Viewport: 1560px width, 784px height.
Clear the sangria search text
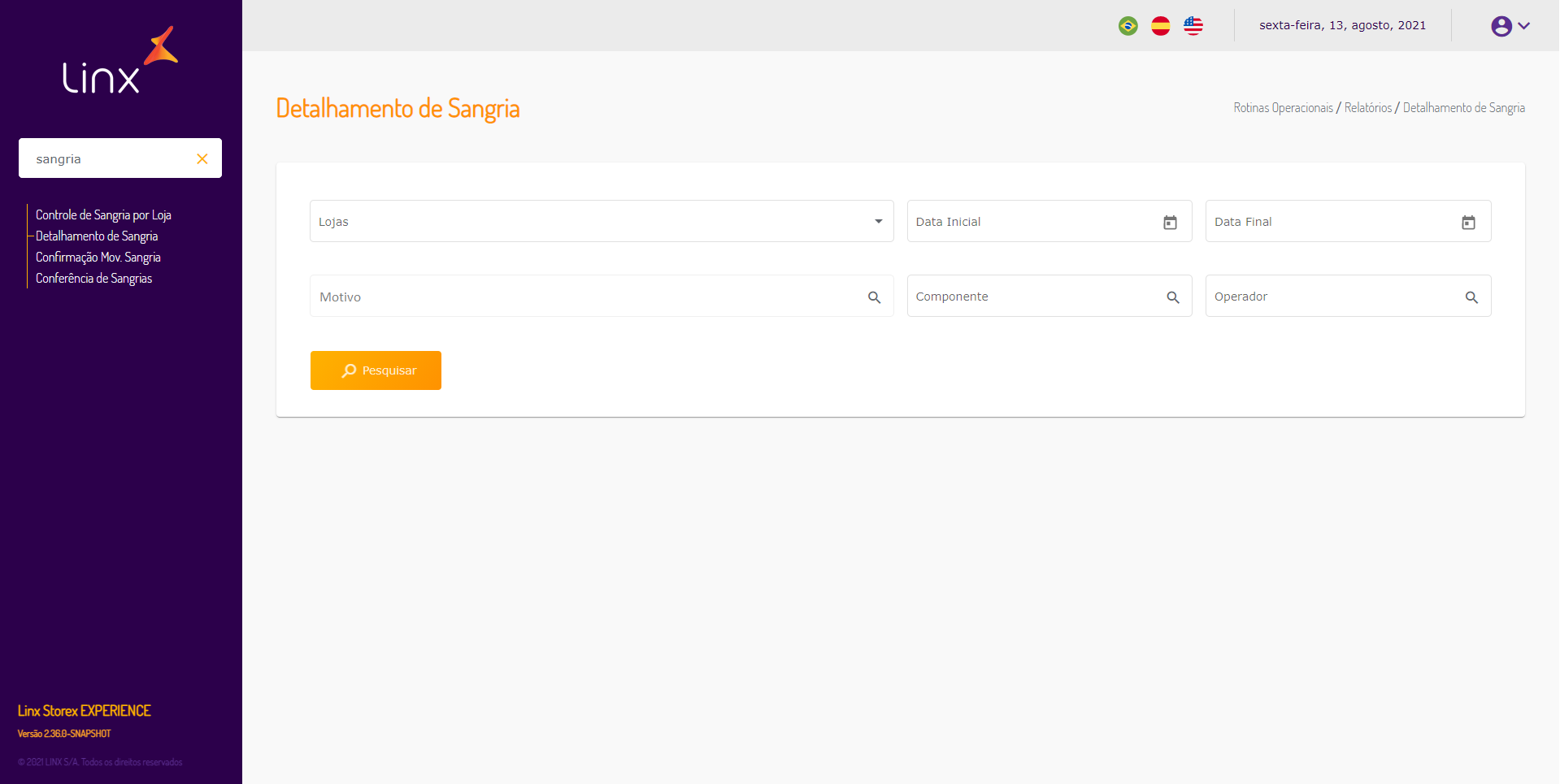point(202,159)
